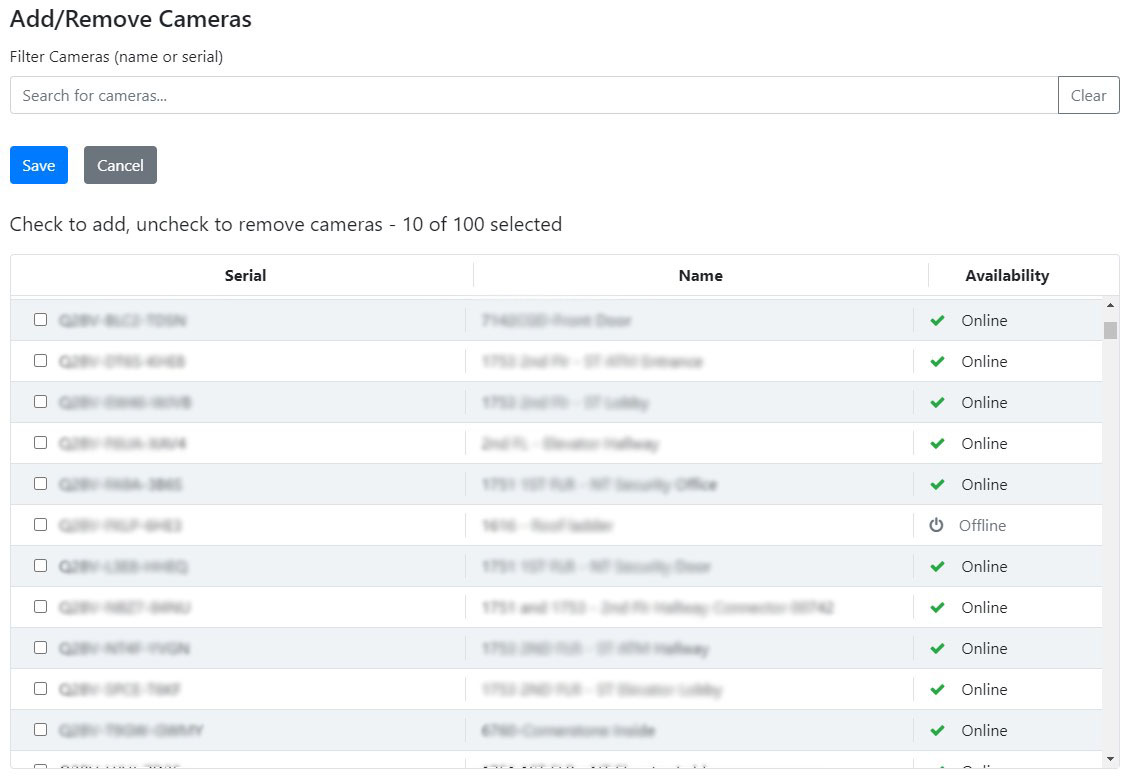The height and width of the screenshot is (781, 1131).
Task: Click the green checkmark for the ATM Entrance camera
Action: point(937,362)
